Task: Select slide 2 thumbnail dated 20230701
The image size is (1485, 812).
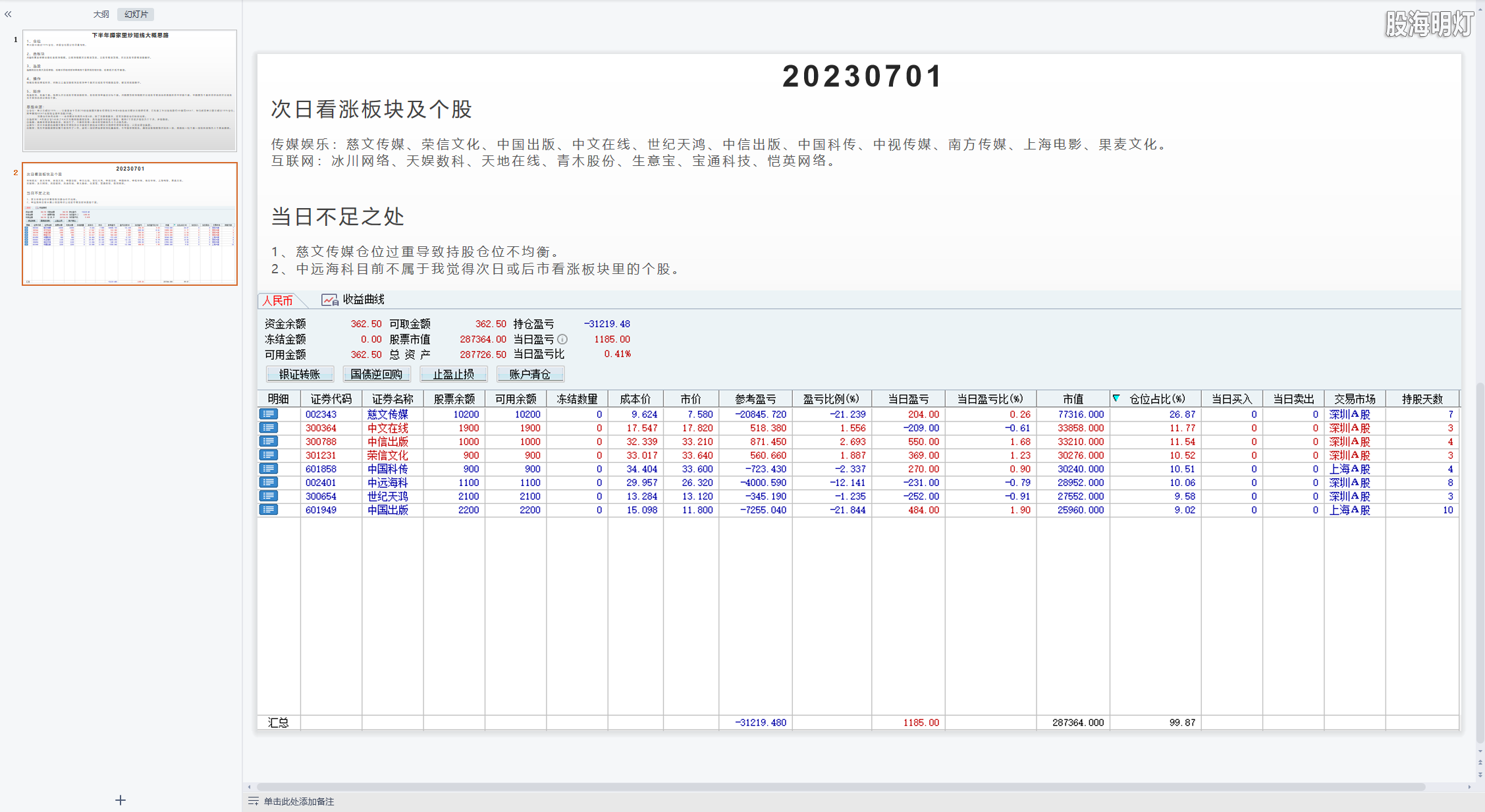Action: pos(130,224)
